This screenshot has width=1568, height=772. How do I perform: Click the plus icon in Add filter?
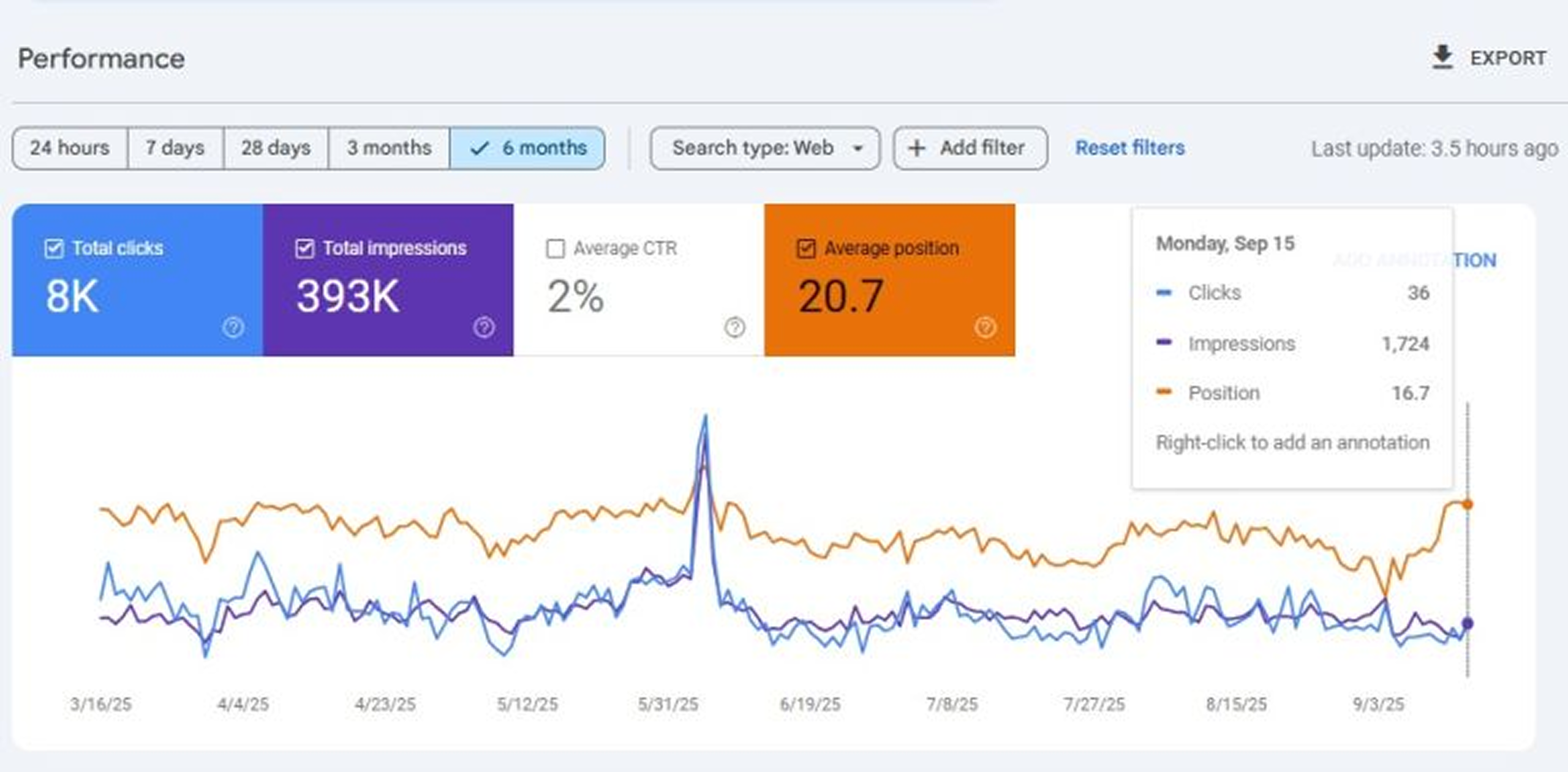click(916, 148)
